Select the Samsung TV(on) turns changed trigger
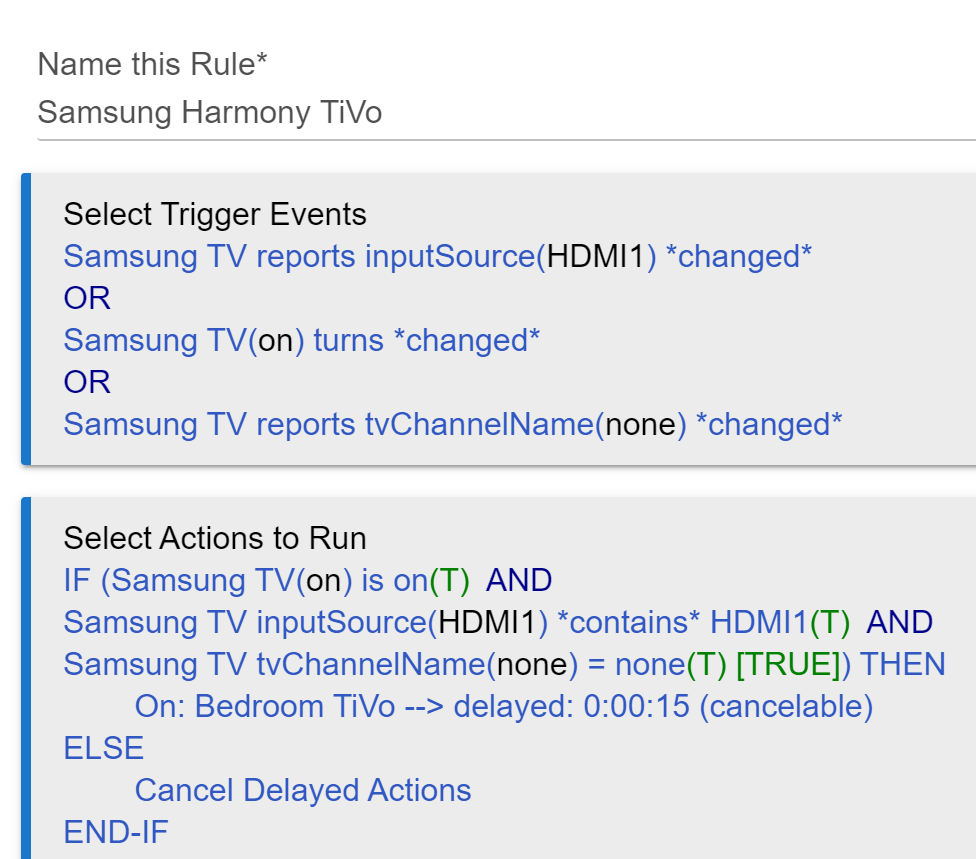 [301, 340]
